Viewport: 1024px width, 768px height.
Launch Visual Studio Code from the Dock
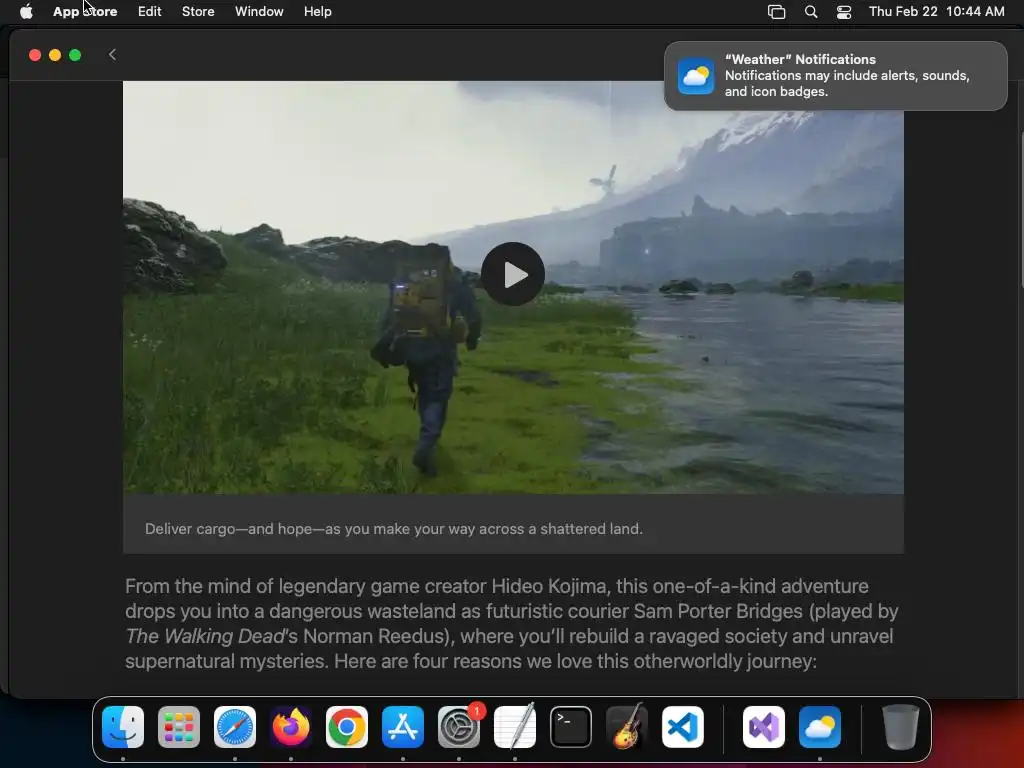point(683,727)
